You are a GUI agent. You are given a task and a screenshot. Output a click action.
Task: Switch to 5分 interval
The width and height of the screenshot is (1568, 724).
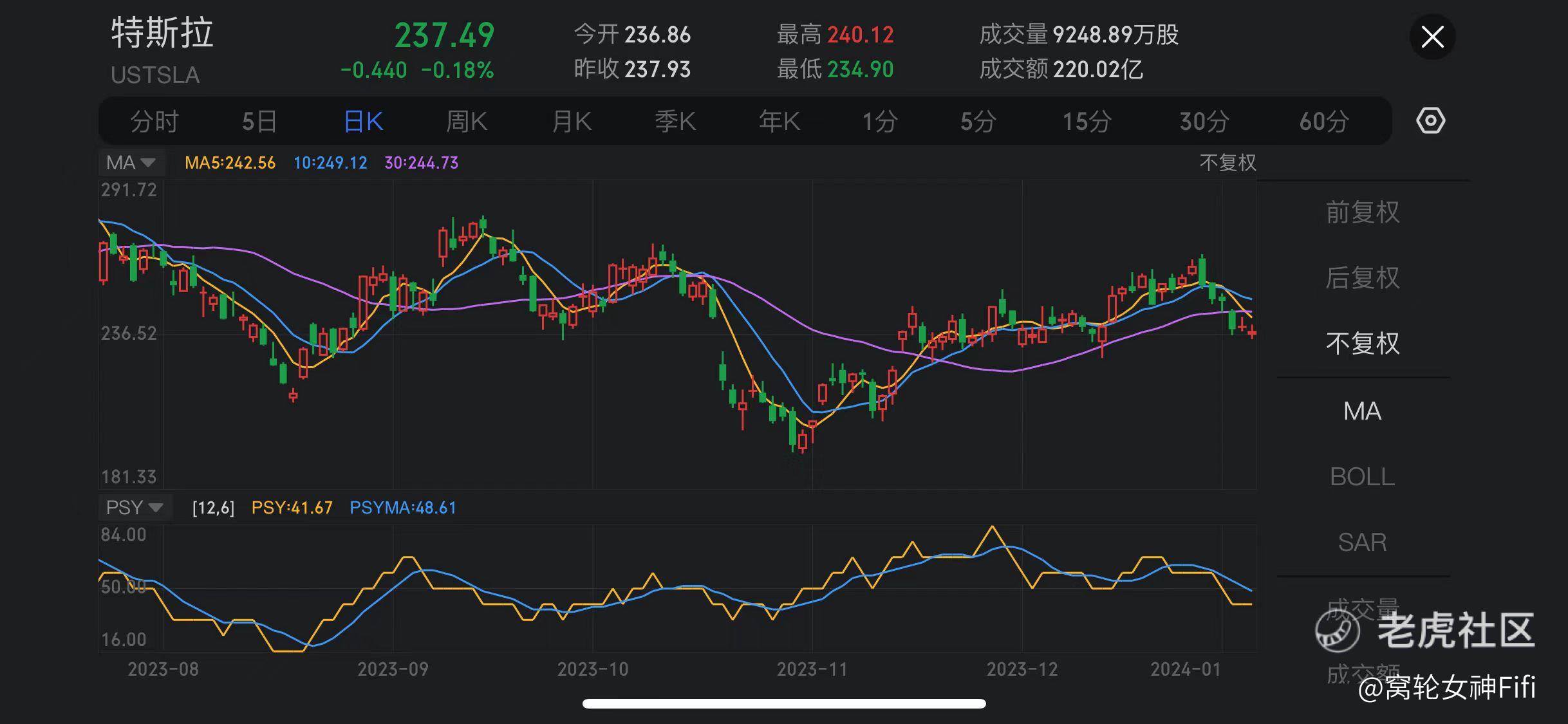tap(978, 121)
